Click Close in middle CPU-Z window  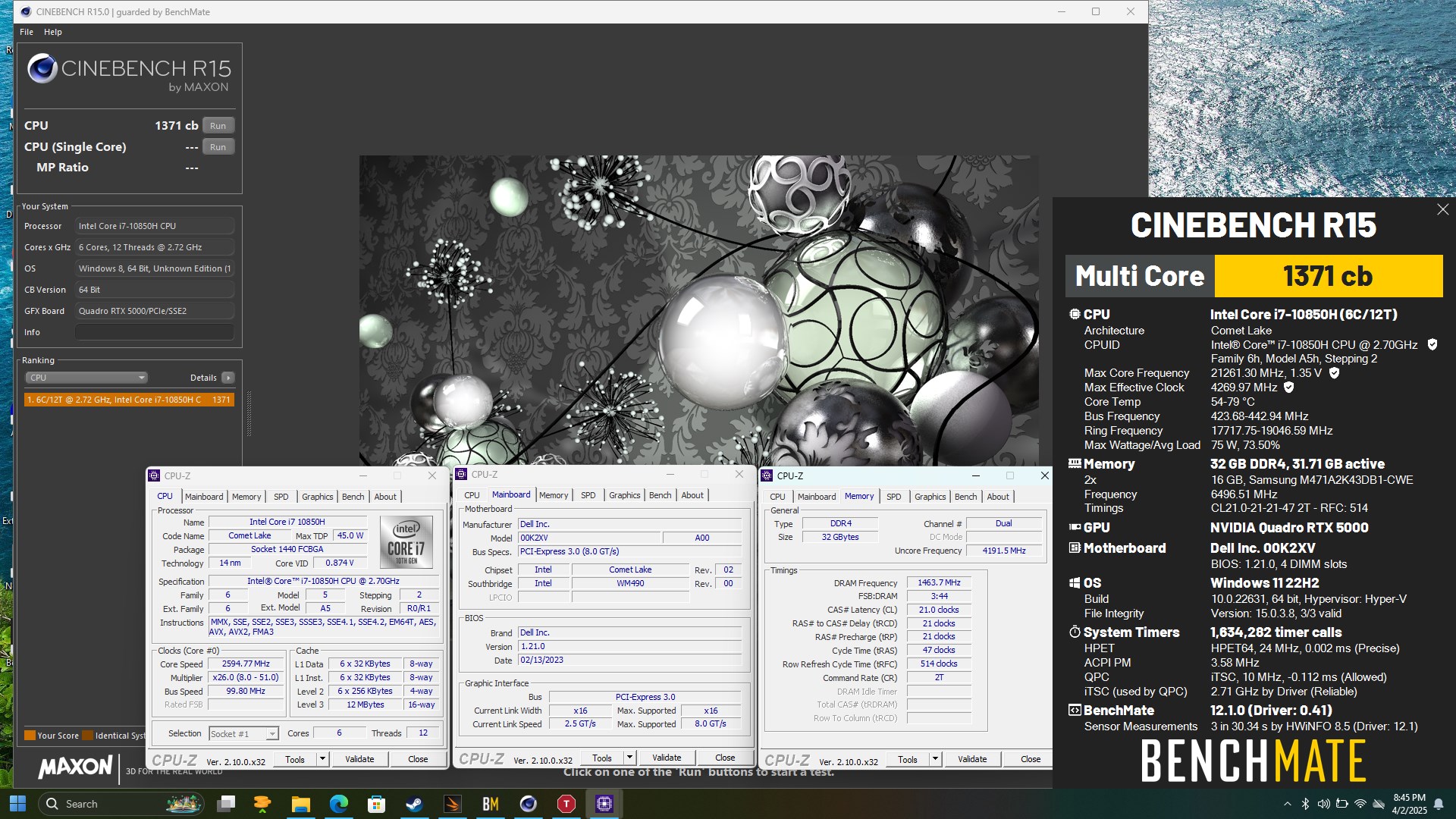(x=725, y=758)
